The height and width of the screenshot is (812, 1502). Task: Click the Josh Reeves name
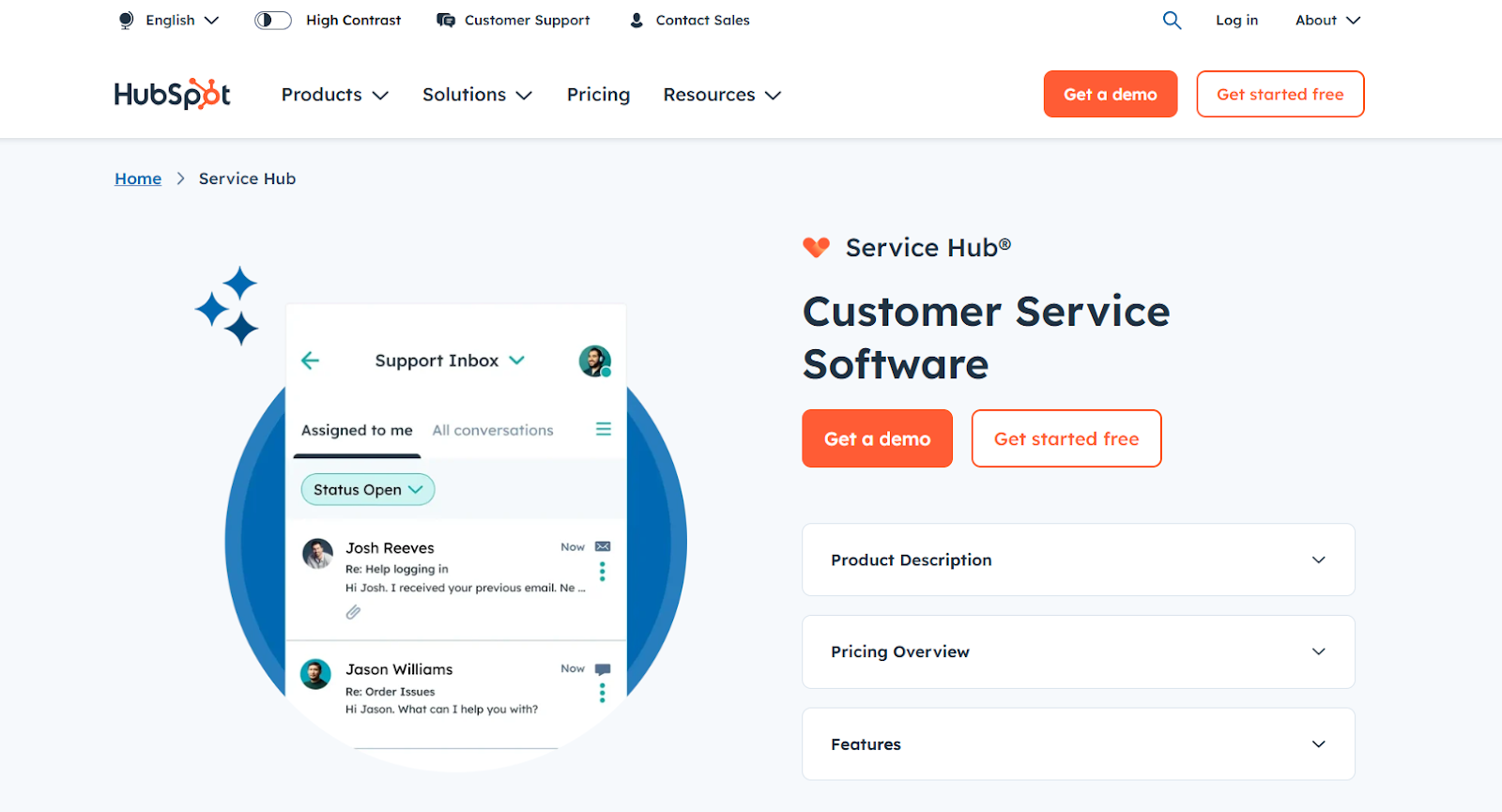tap(390, 548)
